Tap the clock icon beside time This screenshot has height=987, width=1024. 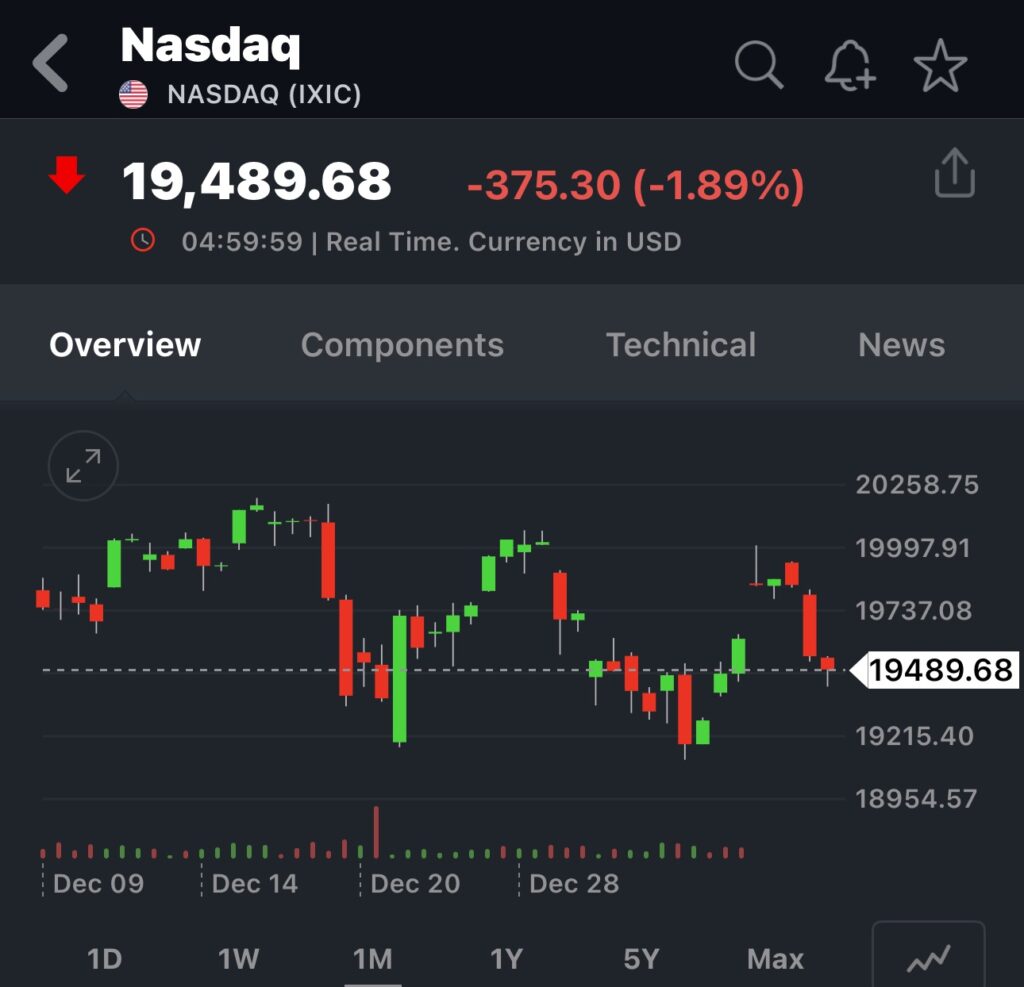click(143, 240)
